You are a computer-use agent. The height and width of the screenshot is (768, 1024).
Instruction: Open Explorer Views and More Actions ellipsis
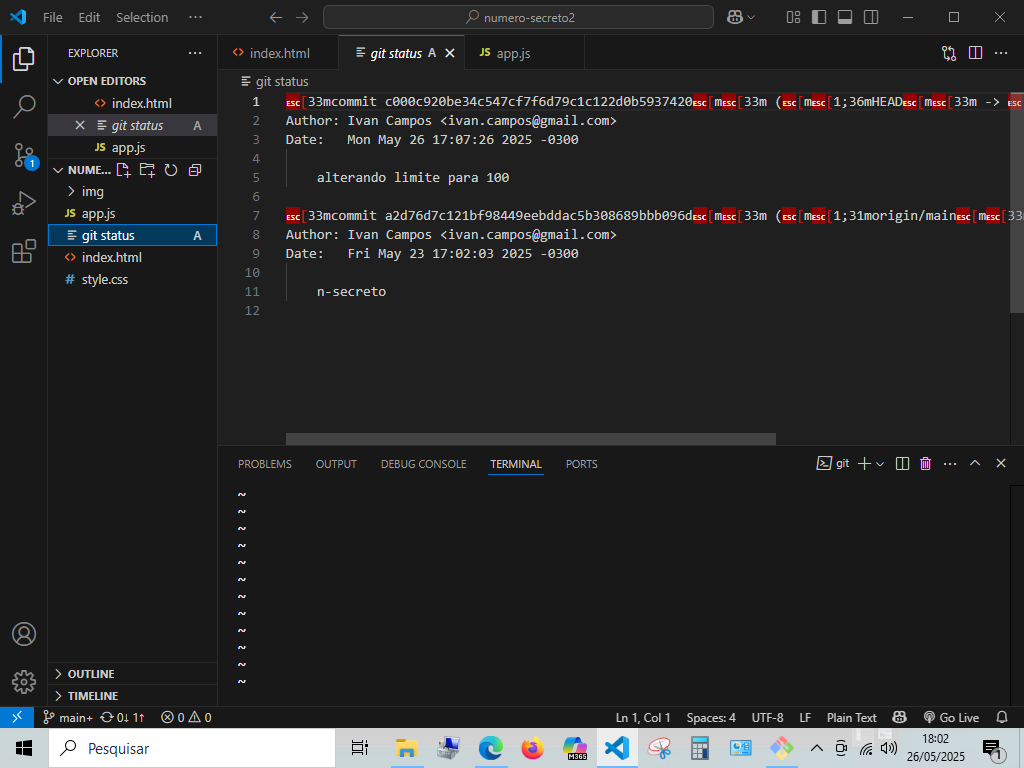(195, 53)
